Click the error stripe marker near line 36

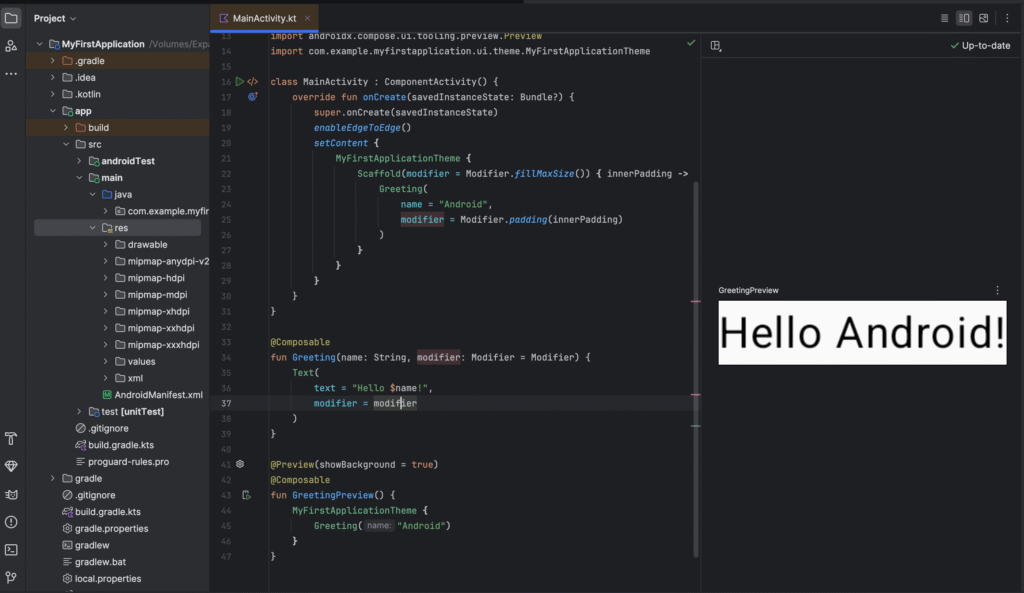(x=696, y=394)
